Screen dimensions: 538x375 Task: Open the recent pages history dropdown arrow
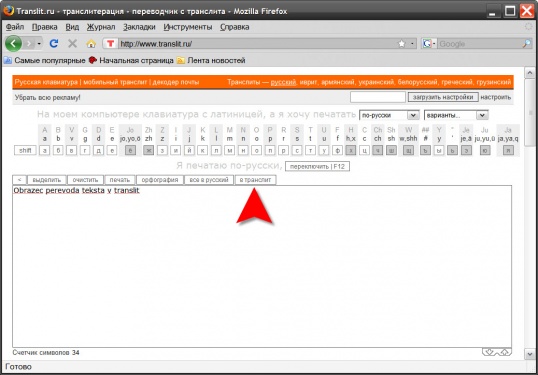point(39,44)
